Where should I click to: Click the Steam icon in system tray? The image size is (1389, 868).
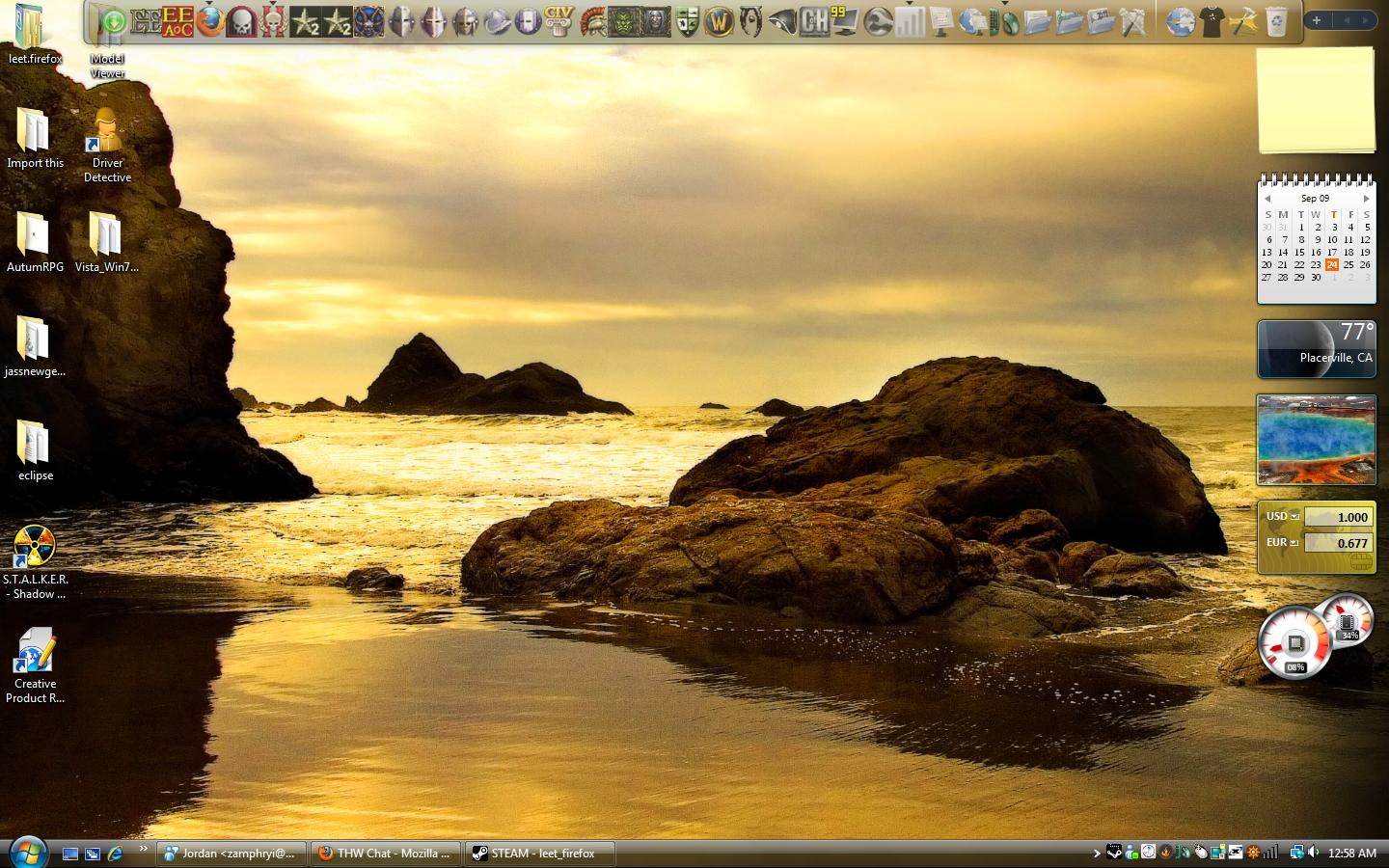pyautogui.click(x=1114, y=852)
